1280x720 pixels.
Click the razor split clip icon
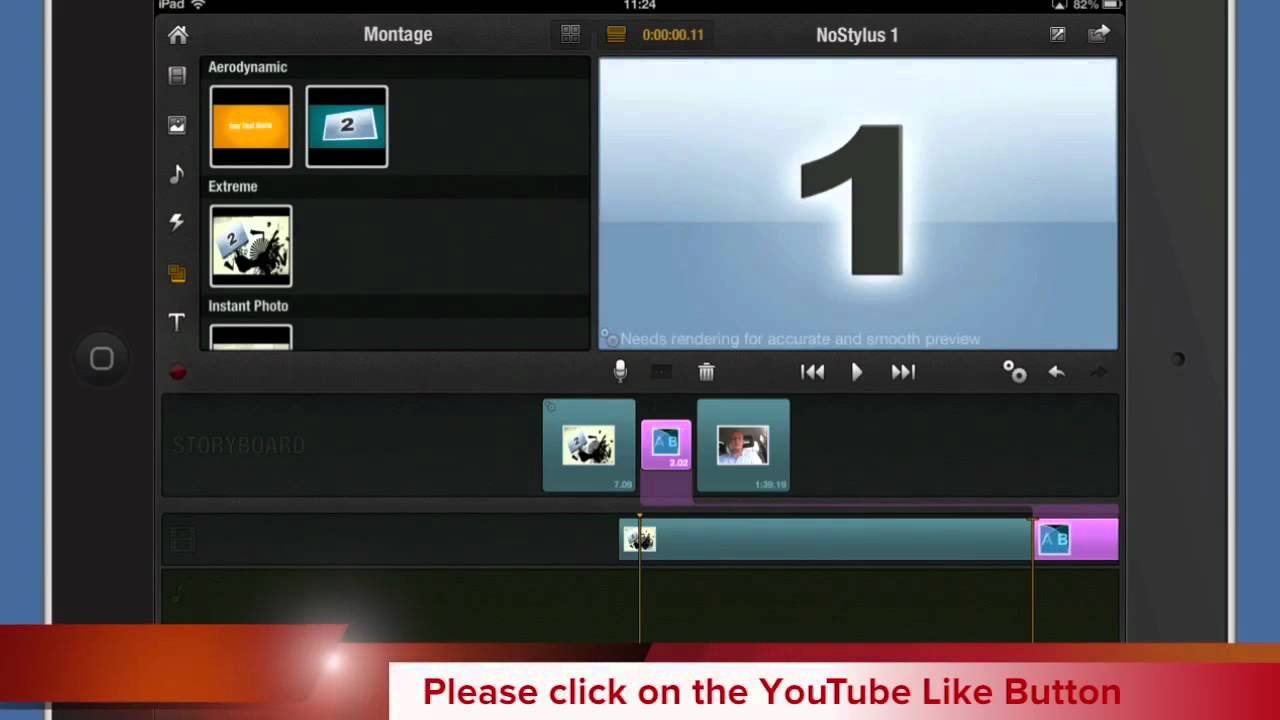(x=661, y=372)
